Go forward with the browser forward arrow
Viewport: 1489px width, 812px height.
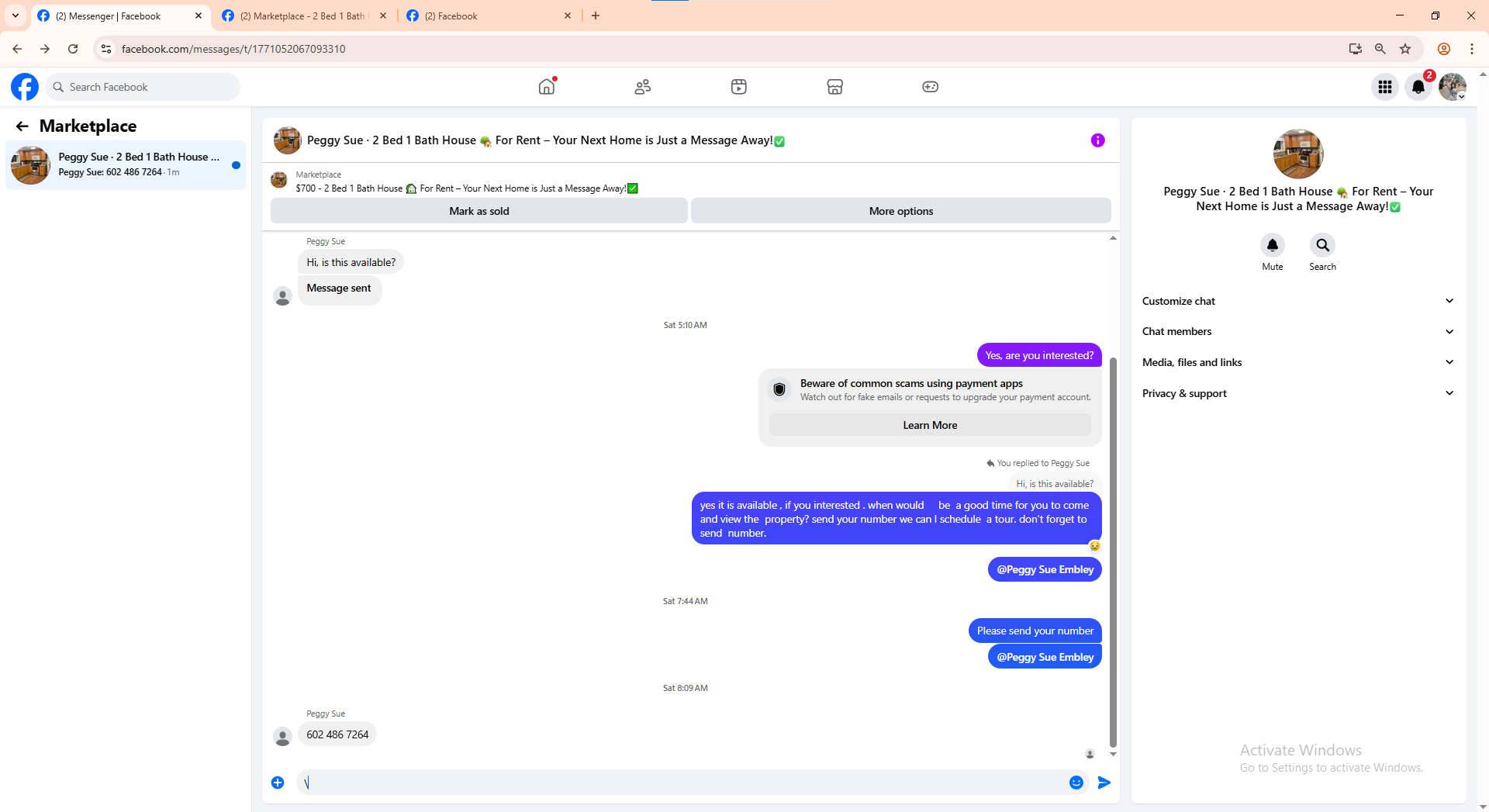(45, 49)
